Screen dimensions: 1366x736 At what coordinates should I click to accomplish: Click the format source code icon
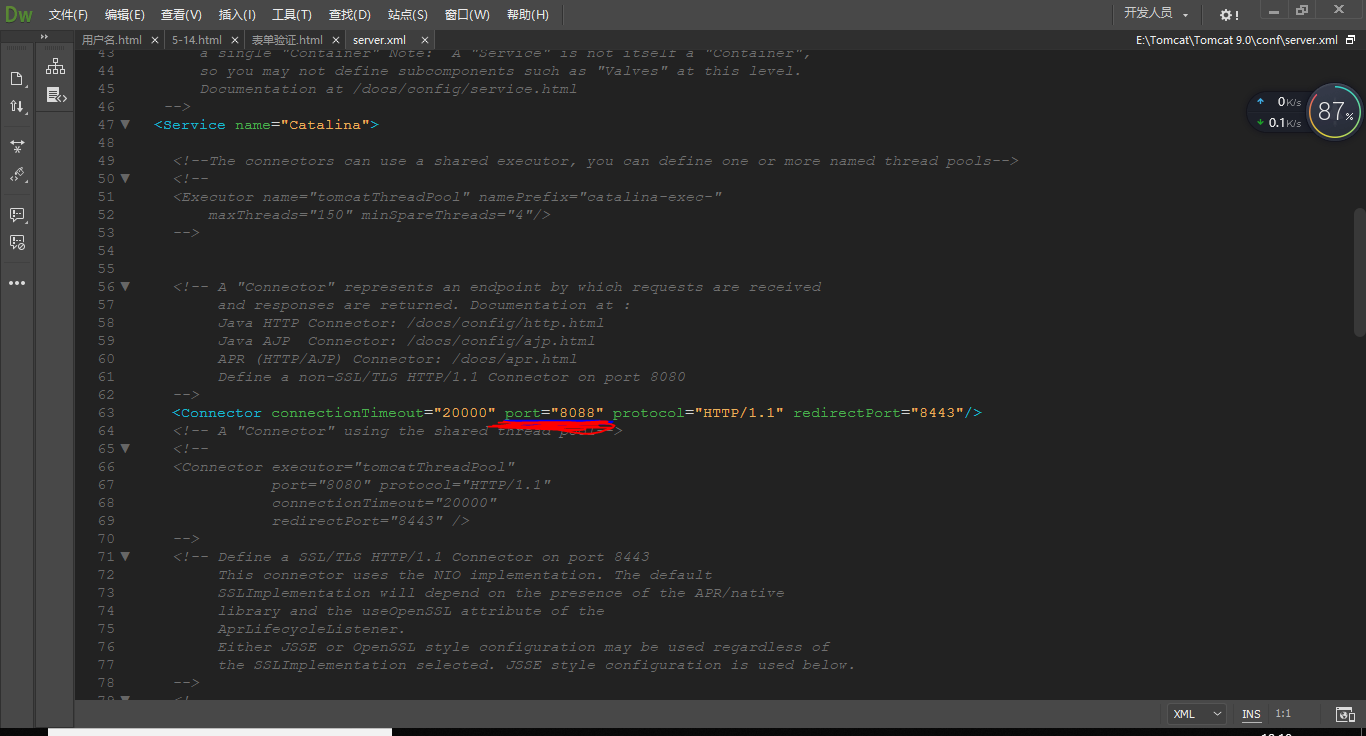[x=17, y=175]
